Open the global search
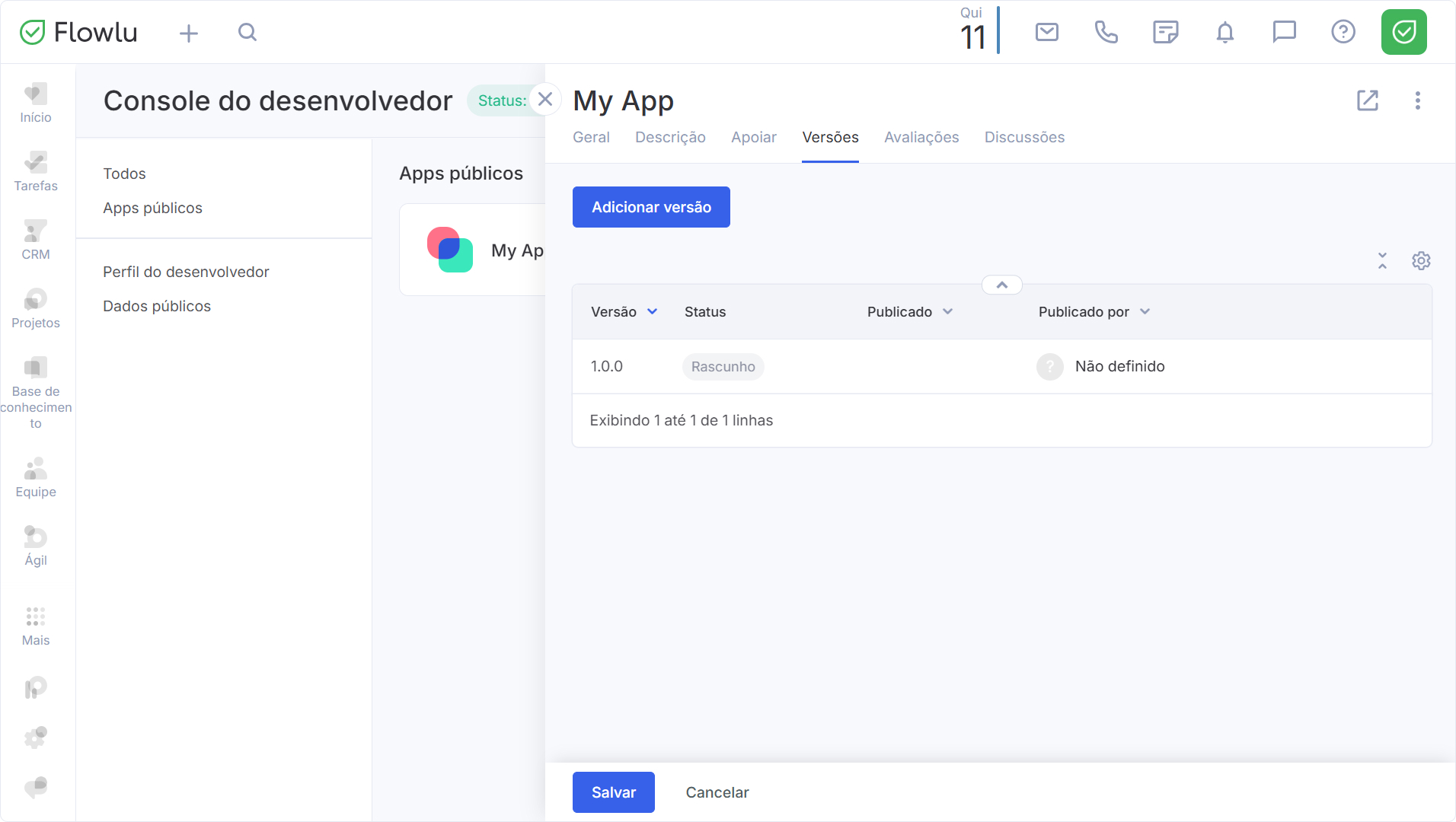The image size is (1456, 822). 247,32
